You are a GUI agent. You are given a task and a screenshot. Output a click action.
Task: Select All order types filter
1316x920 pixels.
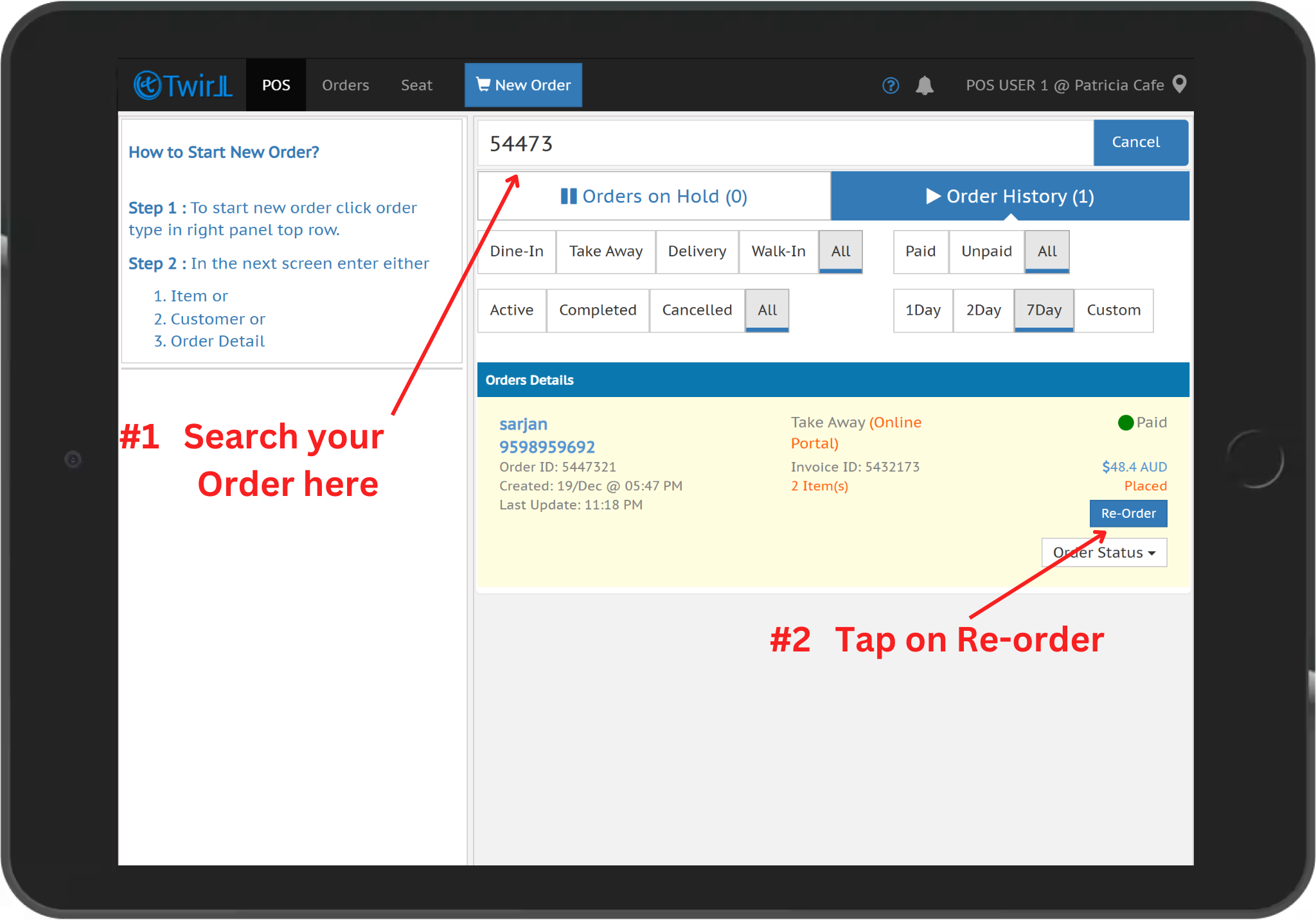coord(840,252)
